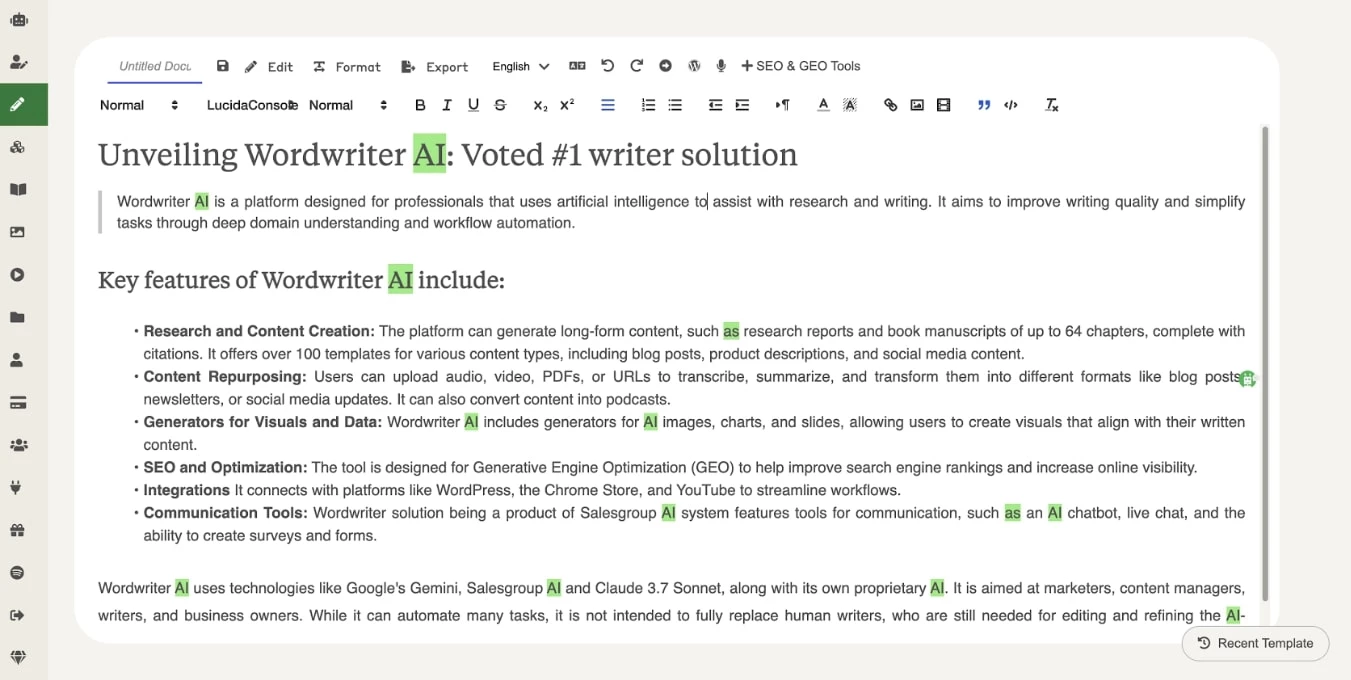Toggle italic formatting

pos(447,105)
